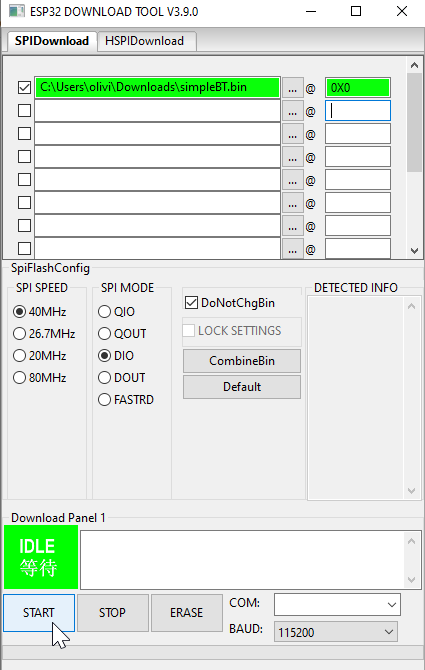Select 26.7MHz SPI speed
This screenshot has height=670, width=425.
click(x=44, y=334)
